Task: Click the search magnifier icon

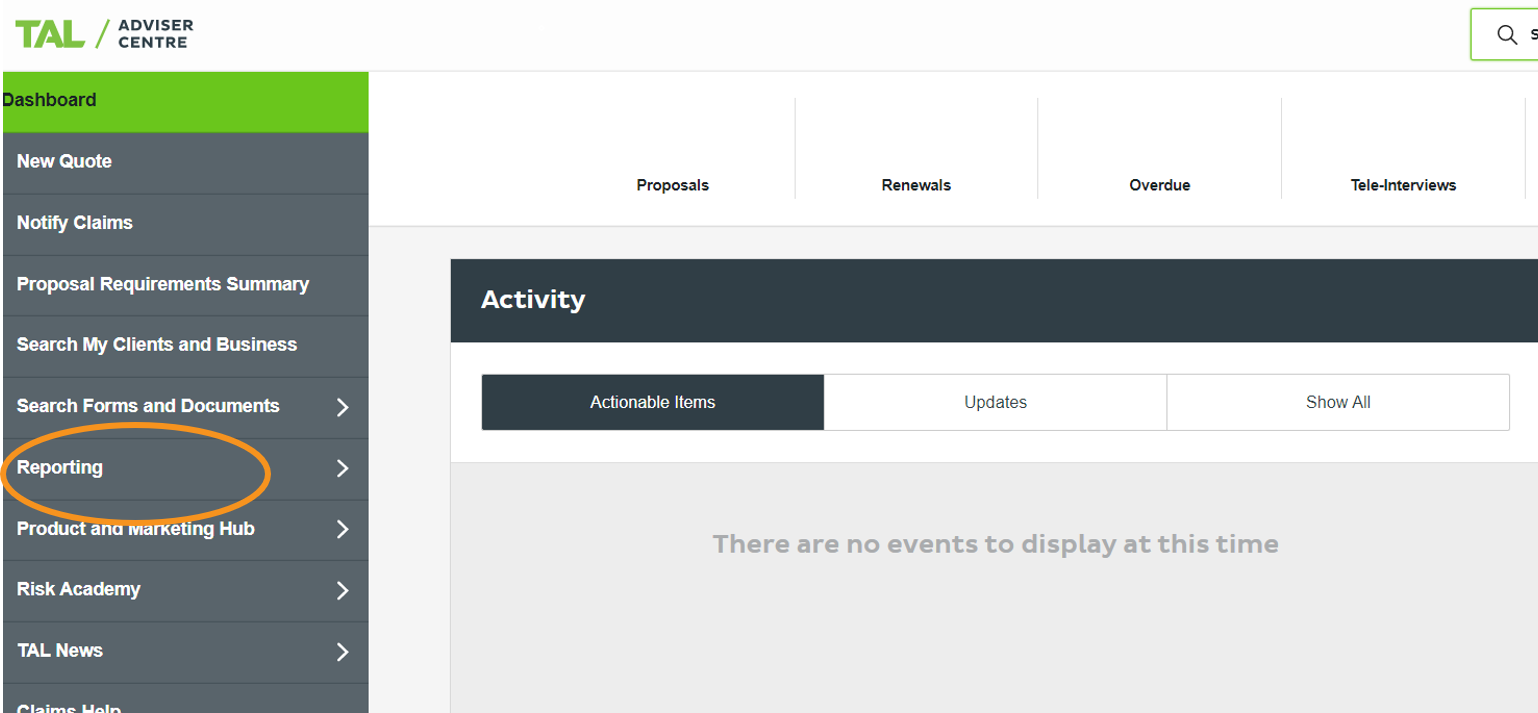Action: [x=1506, y=35]
